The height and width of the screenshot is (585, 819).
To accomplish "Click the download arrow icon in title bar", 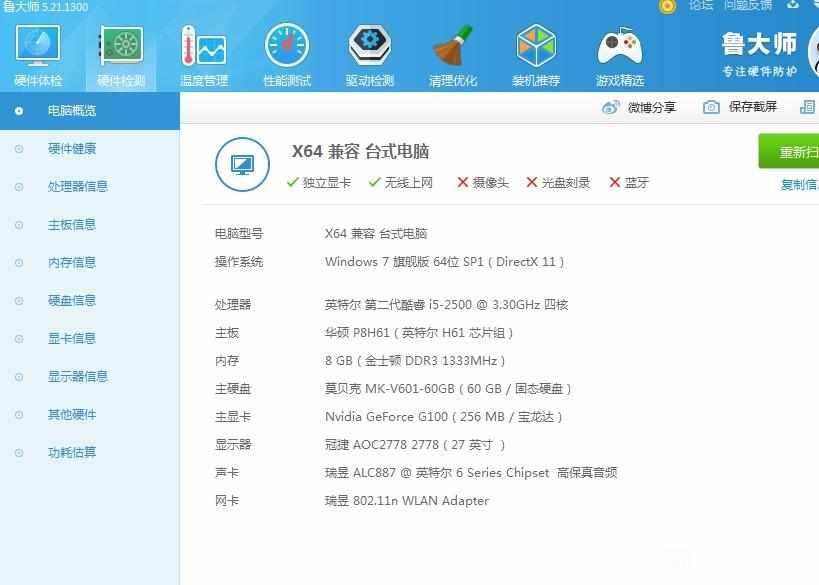I will pos(792,5).
